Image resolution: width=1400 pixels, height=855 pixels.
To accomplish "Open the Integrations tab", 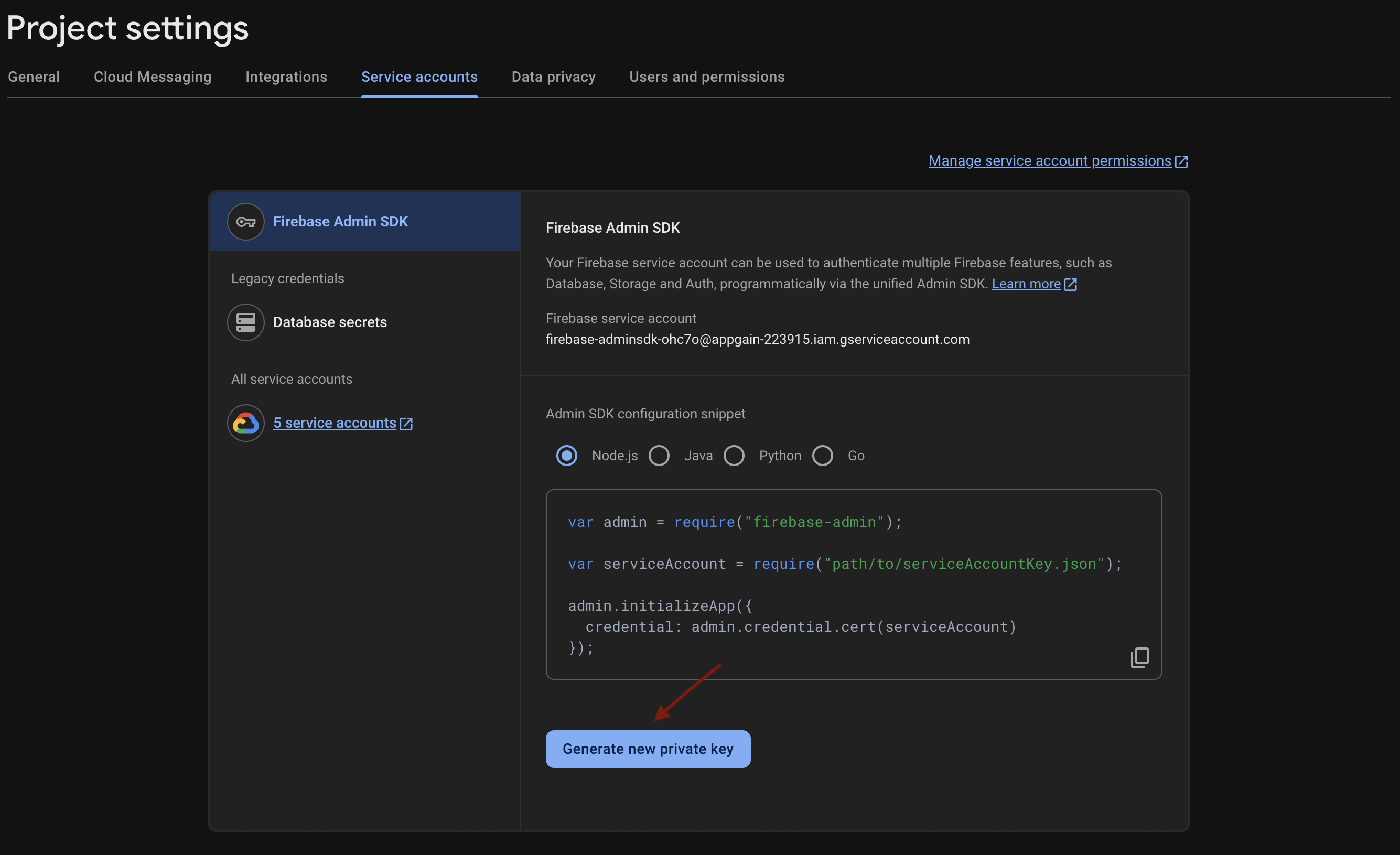I will (x=286, y=77).
